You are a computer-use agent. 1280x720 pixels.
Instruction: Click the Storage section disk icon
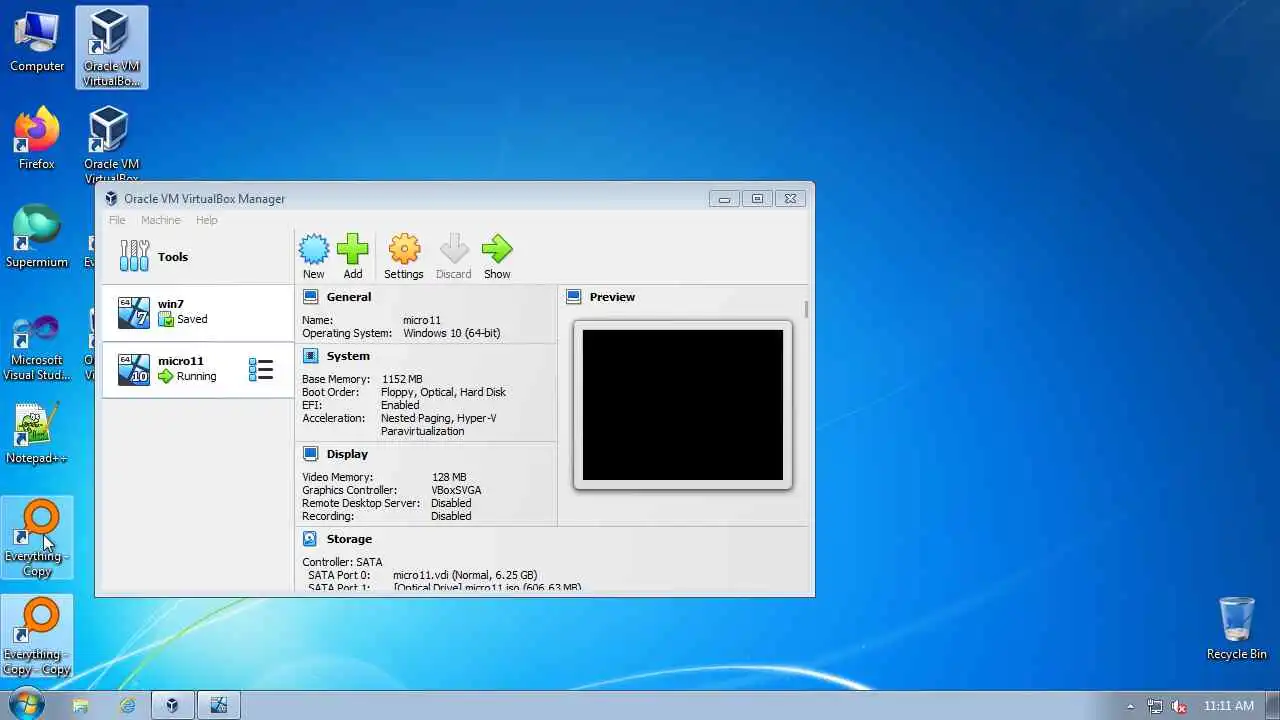point(310,539)
